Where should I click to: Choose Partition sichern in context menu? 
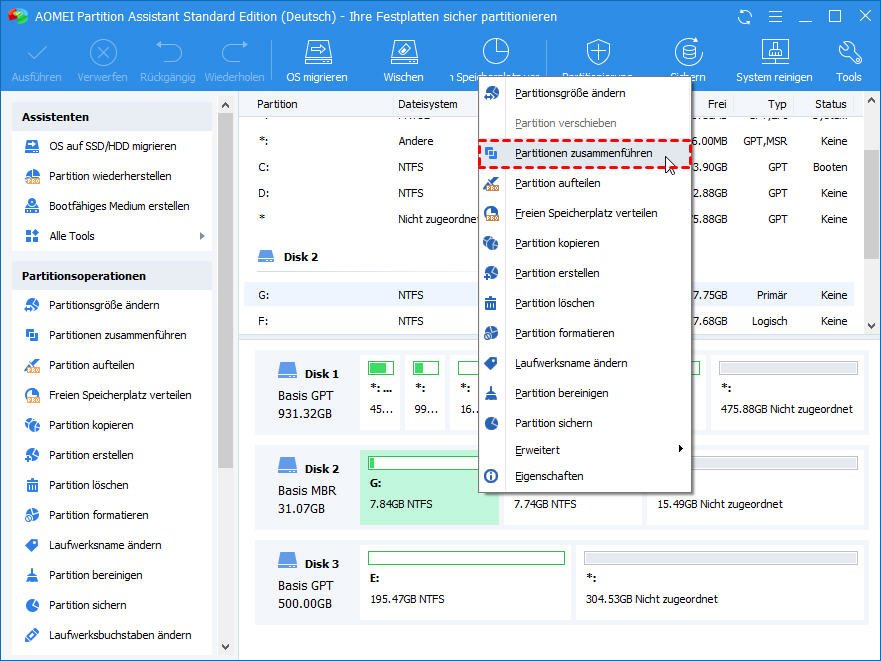(x=584, y=423)
